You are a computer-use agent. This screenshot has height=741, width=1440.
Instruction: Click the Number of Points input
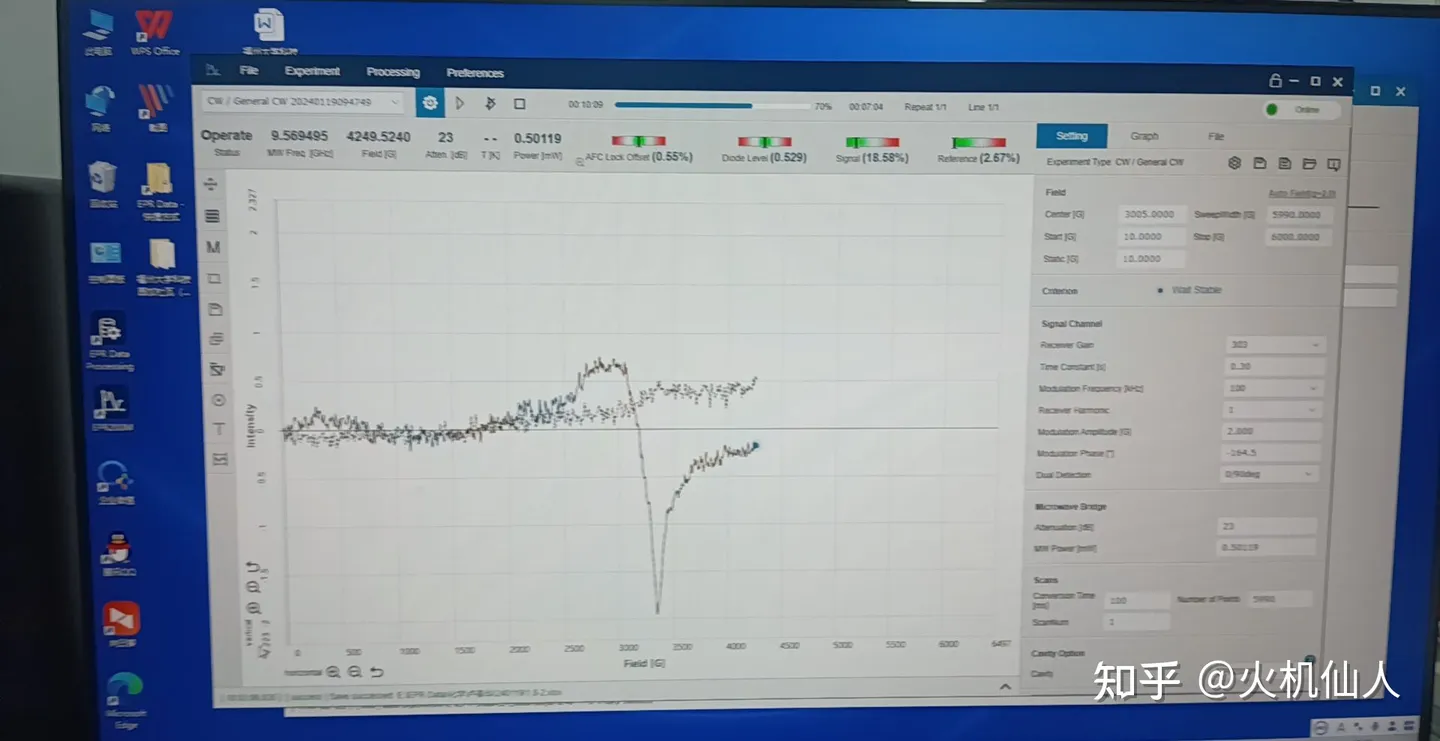click(1280, 599)
